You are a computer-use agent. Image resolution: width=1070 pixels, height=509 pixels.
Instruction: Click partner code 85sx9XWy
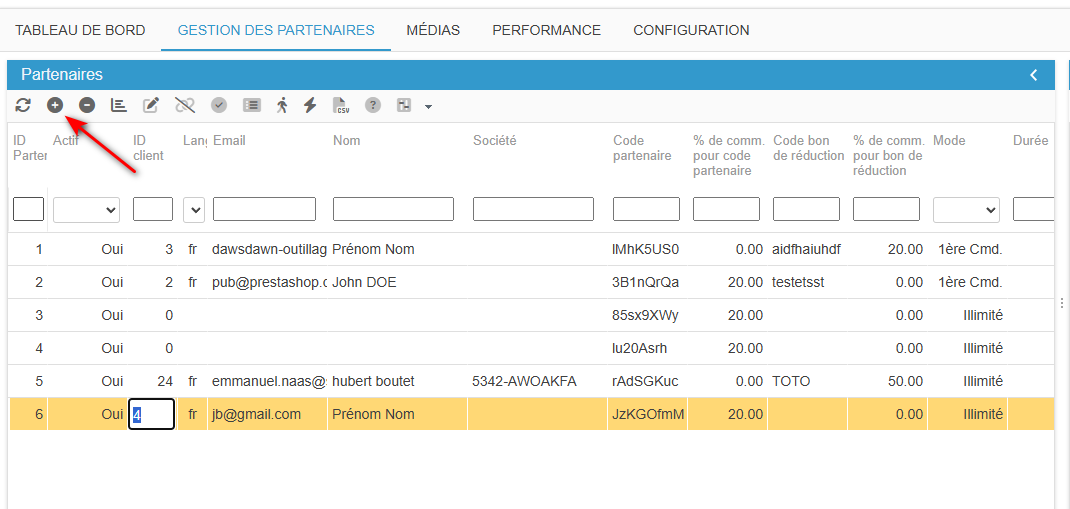pos(646,315)
